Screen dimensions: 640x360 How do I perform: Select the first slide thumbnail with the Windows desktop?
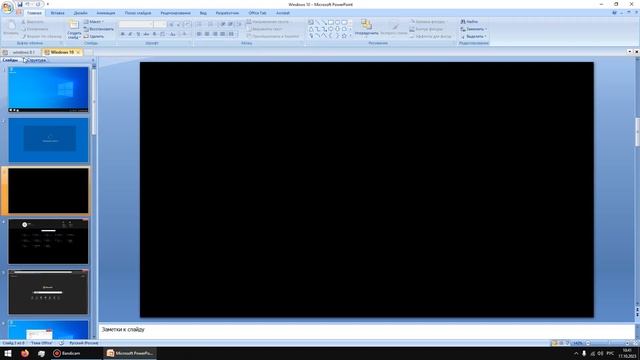coord(48,89)
